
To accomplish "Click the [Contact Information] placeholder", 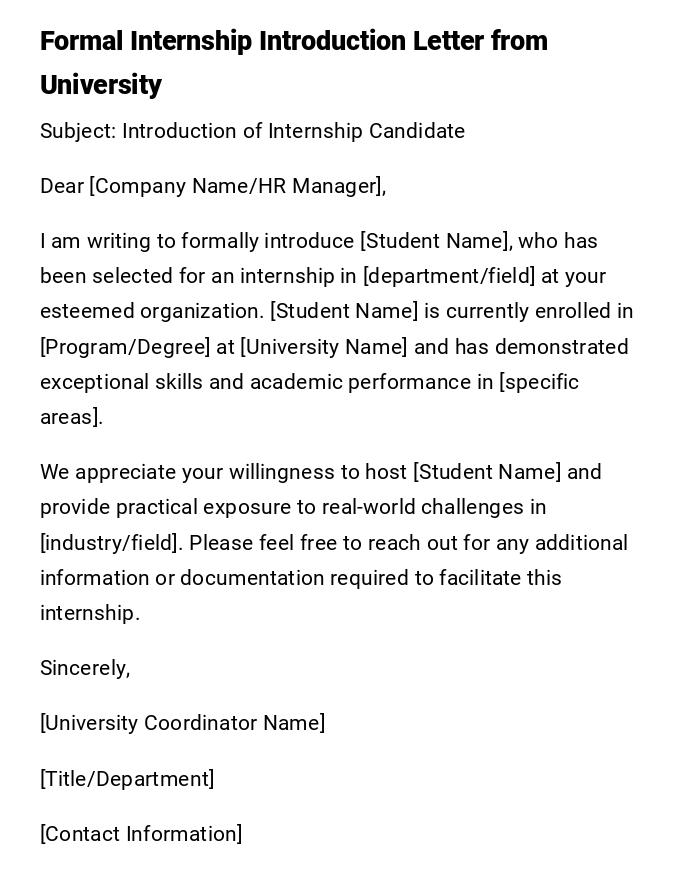I will point(141,834).
